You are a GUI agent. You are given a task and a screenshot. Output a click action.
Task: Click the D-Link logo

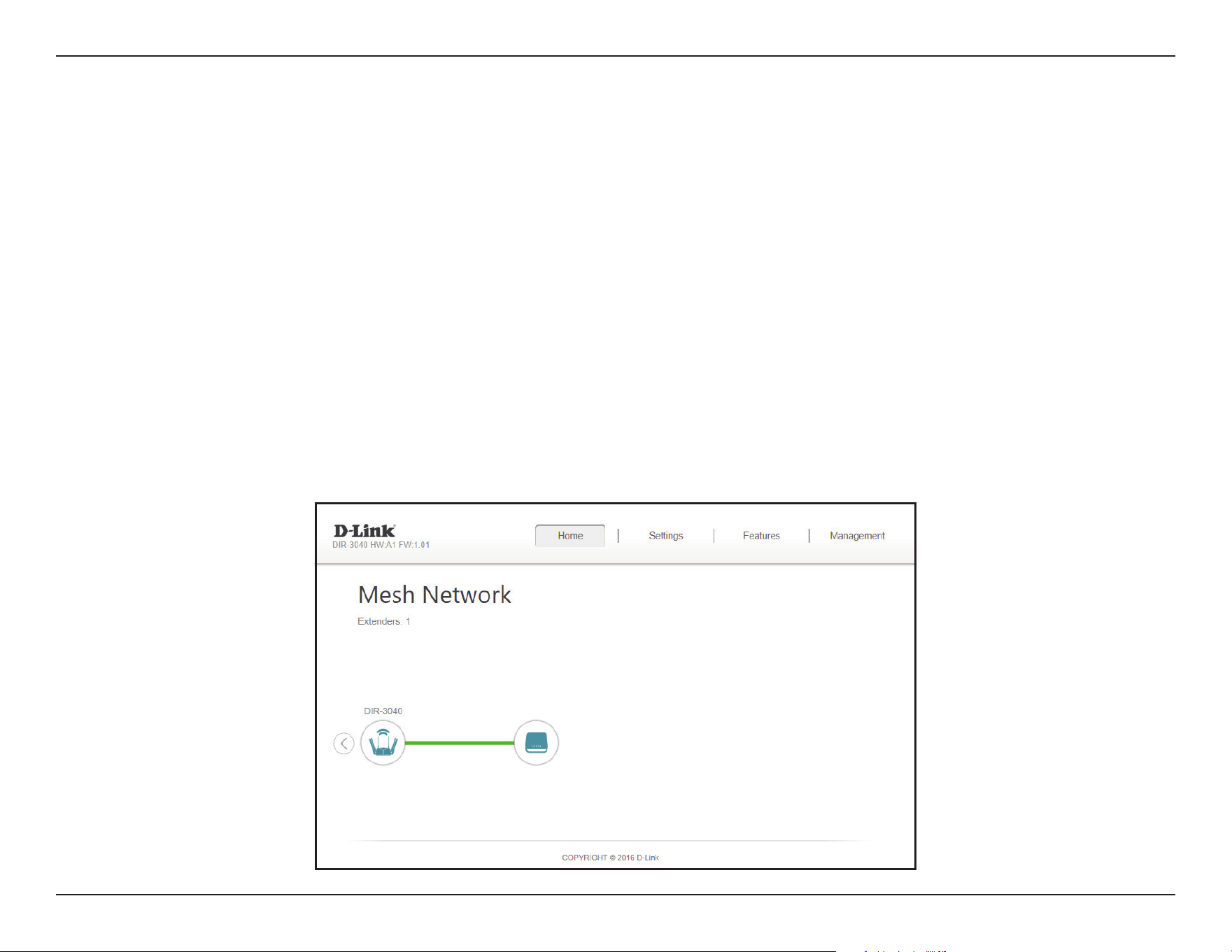(x=364, y=531)
